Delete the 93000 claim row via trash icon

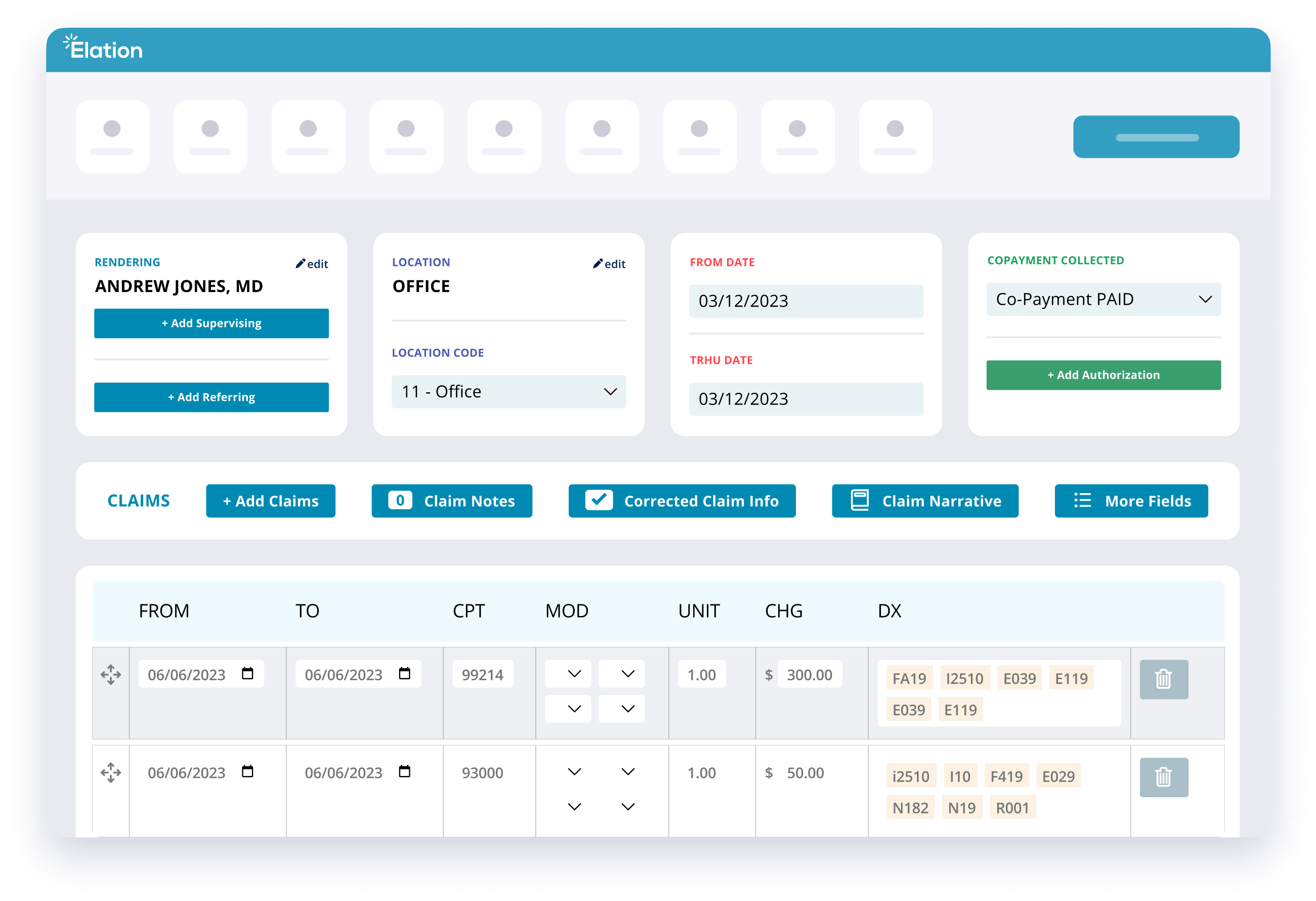pos(1163,777)
